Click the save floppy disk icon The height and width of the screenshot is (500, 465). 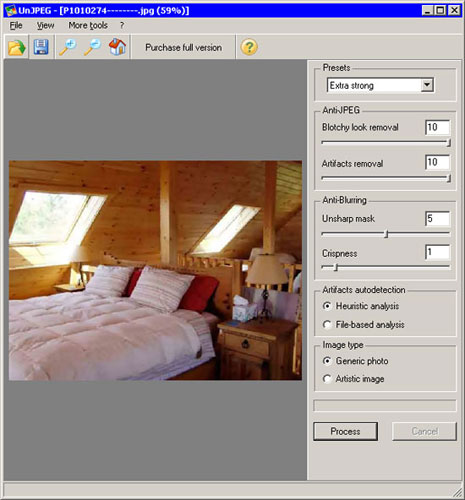click(x=41, y=47)
